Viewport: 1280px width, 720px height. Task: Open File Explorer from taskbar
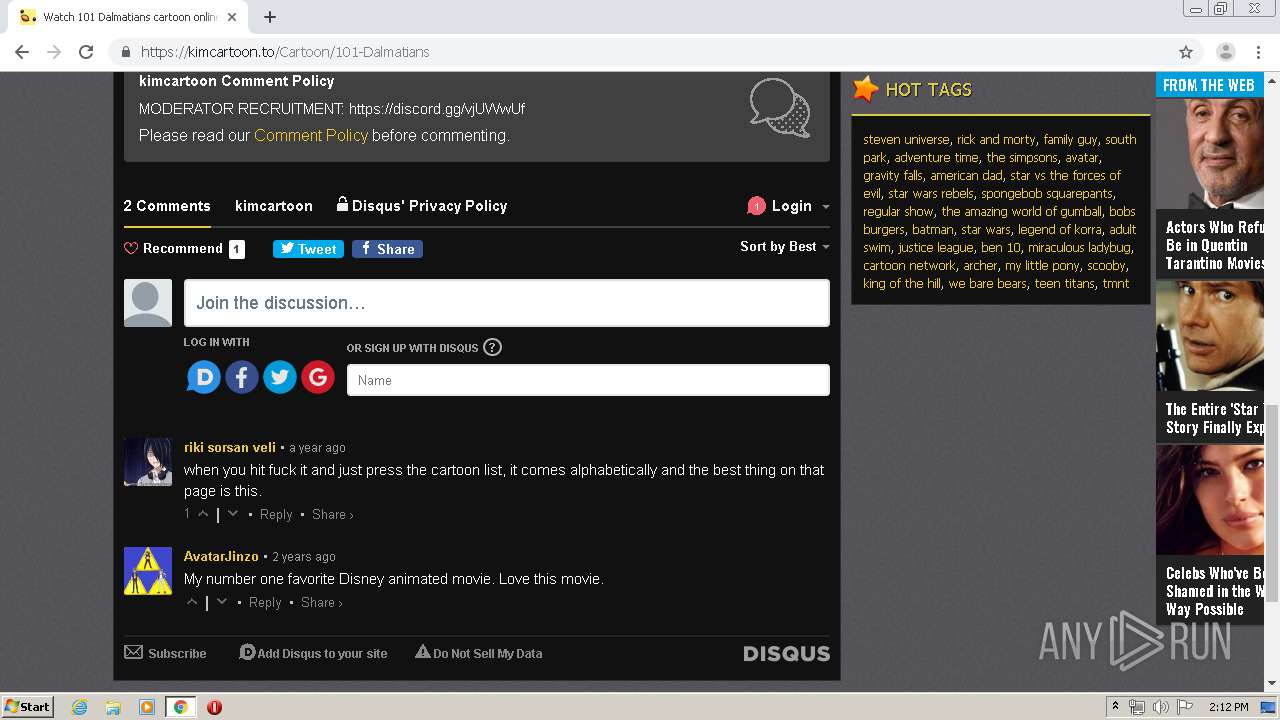point(113,707)
